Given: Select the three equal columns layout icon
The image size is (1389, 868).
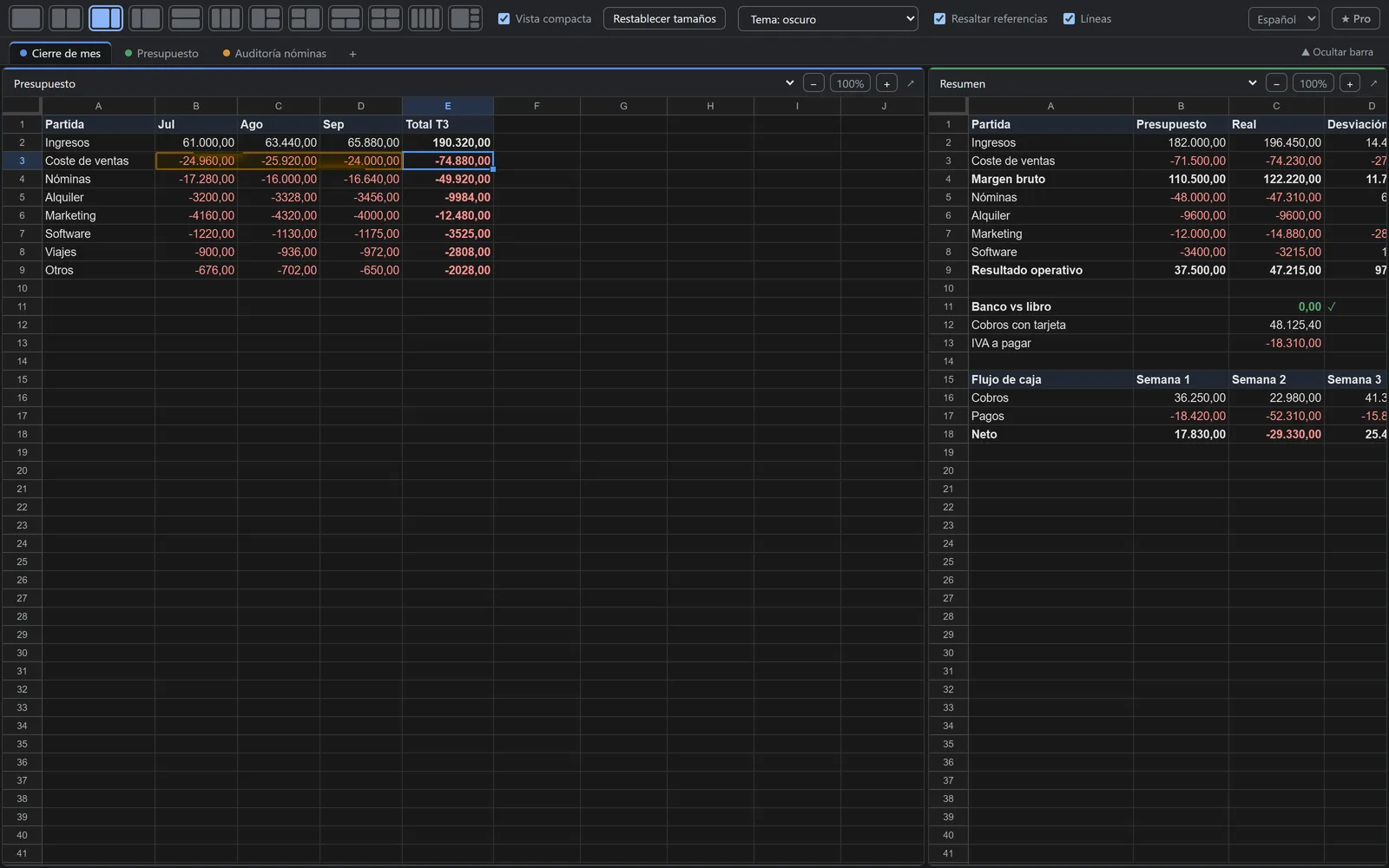Looking at the screenshot, I should tap(226, 18).
